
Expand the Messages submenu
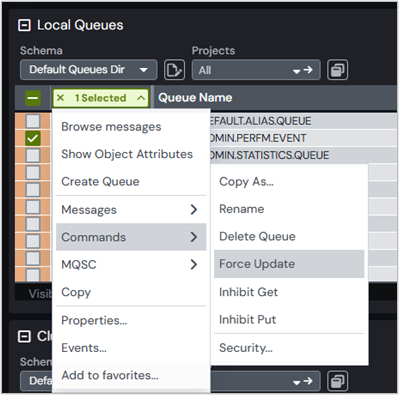(x=131, y=210)
